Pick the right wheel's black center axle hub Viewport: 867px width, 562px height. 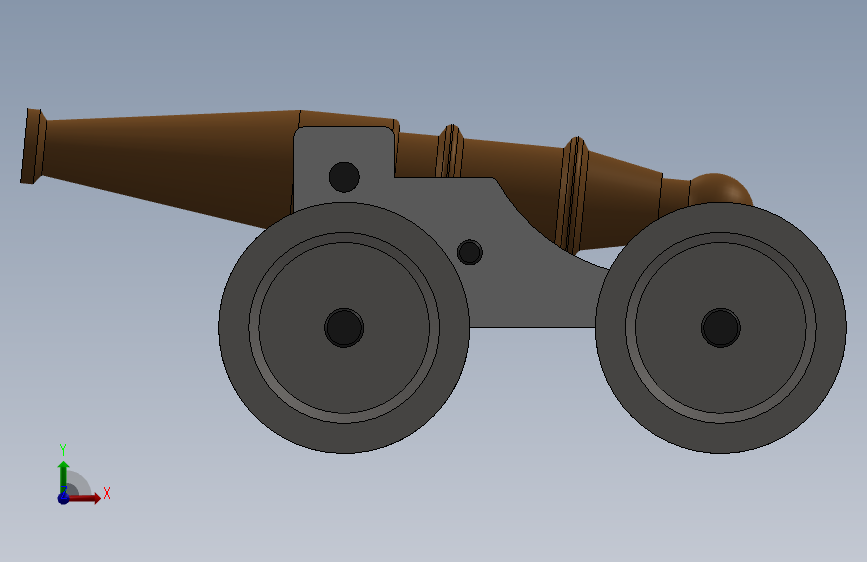coord(720,327)
